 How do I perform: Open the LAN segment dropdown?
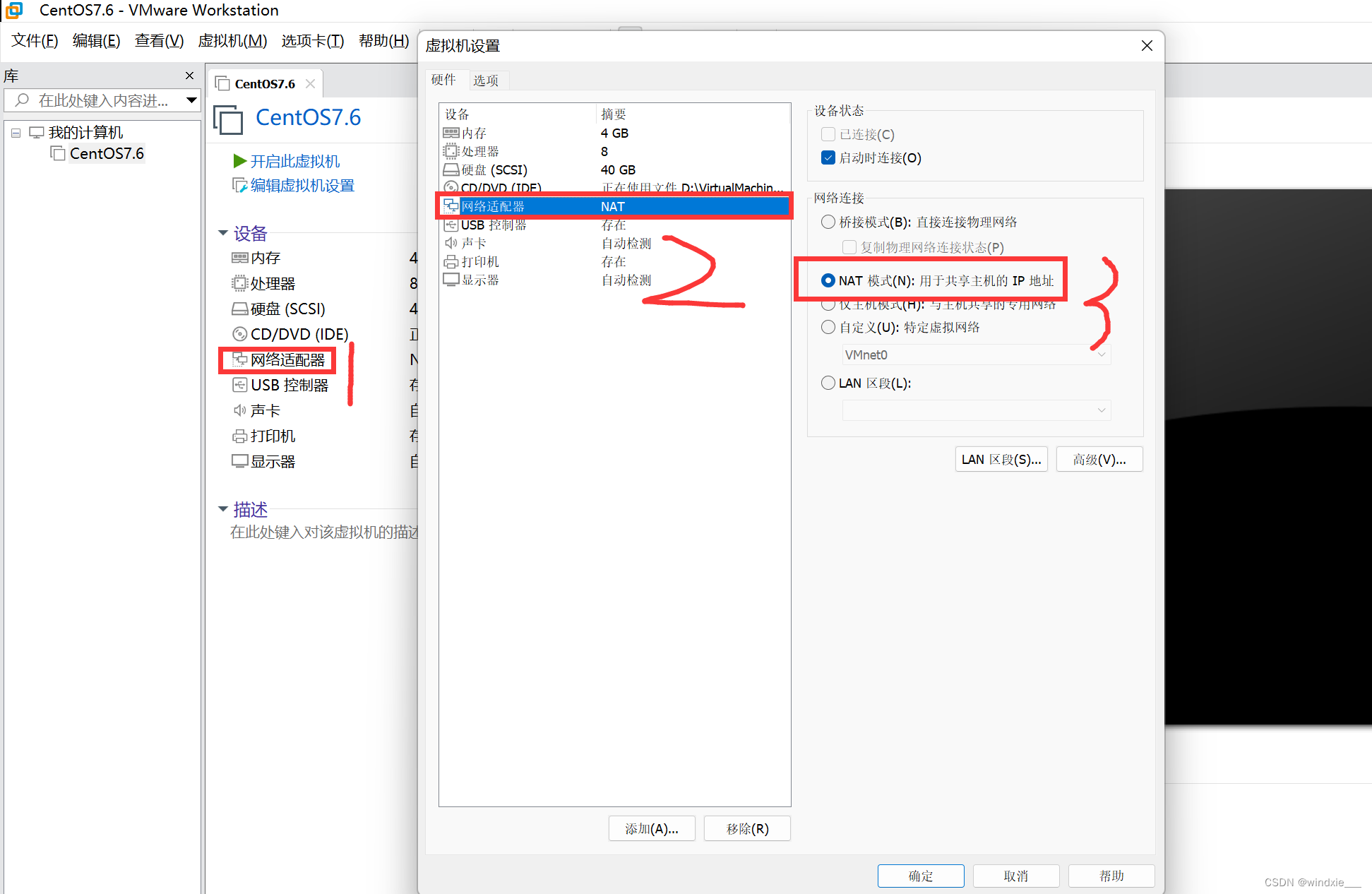(x=976, y=410)
